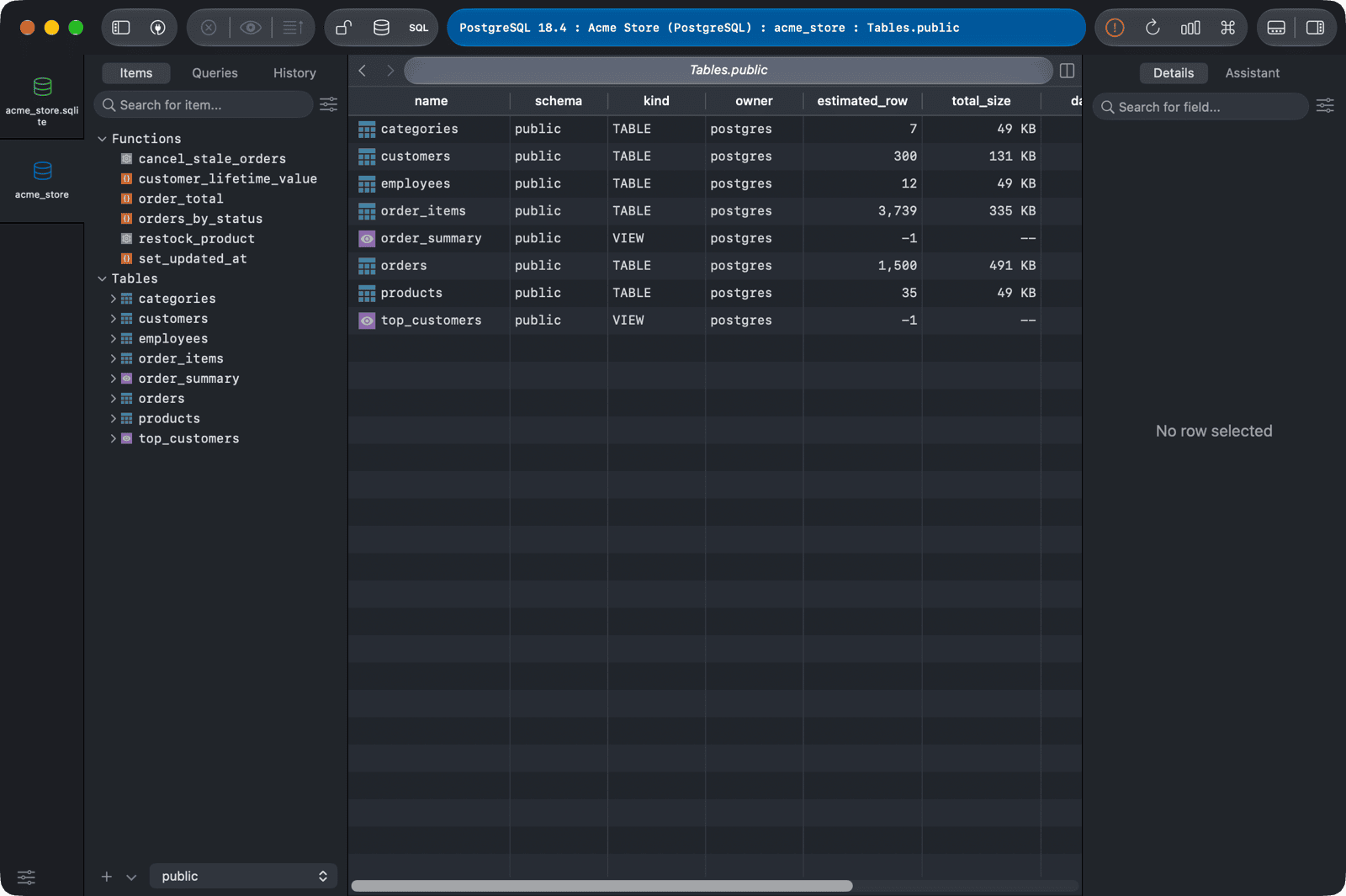Click the connection plug icon in toolbar
1346x896 pixels.
(157, 28)
